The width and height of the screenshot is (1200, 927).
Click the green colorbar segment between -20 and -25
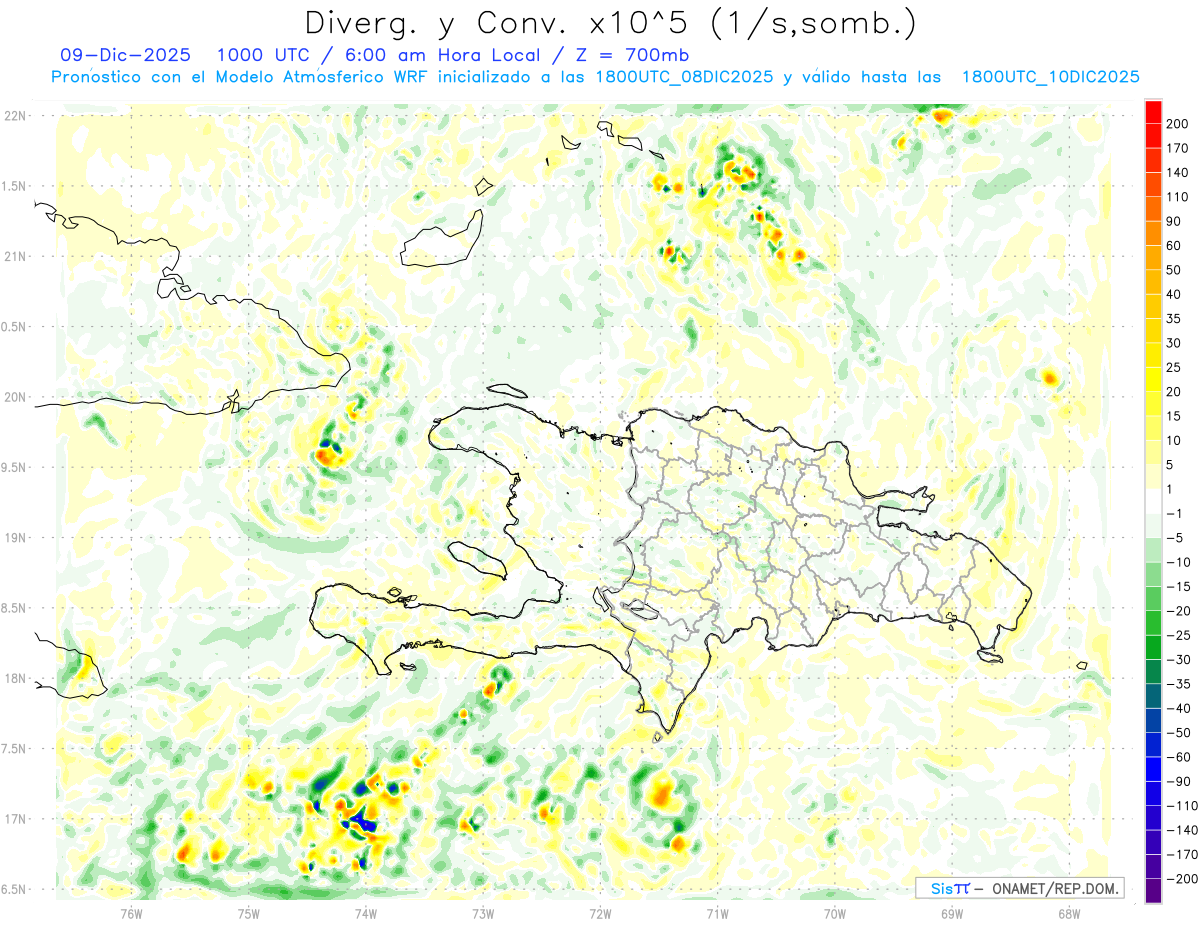click(1153, 622)
